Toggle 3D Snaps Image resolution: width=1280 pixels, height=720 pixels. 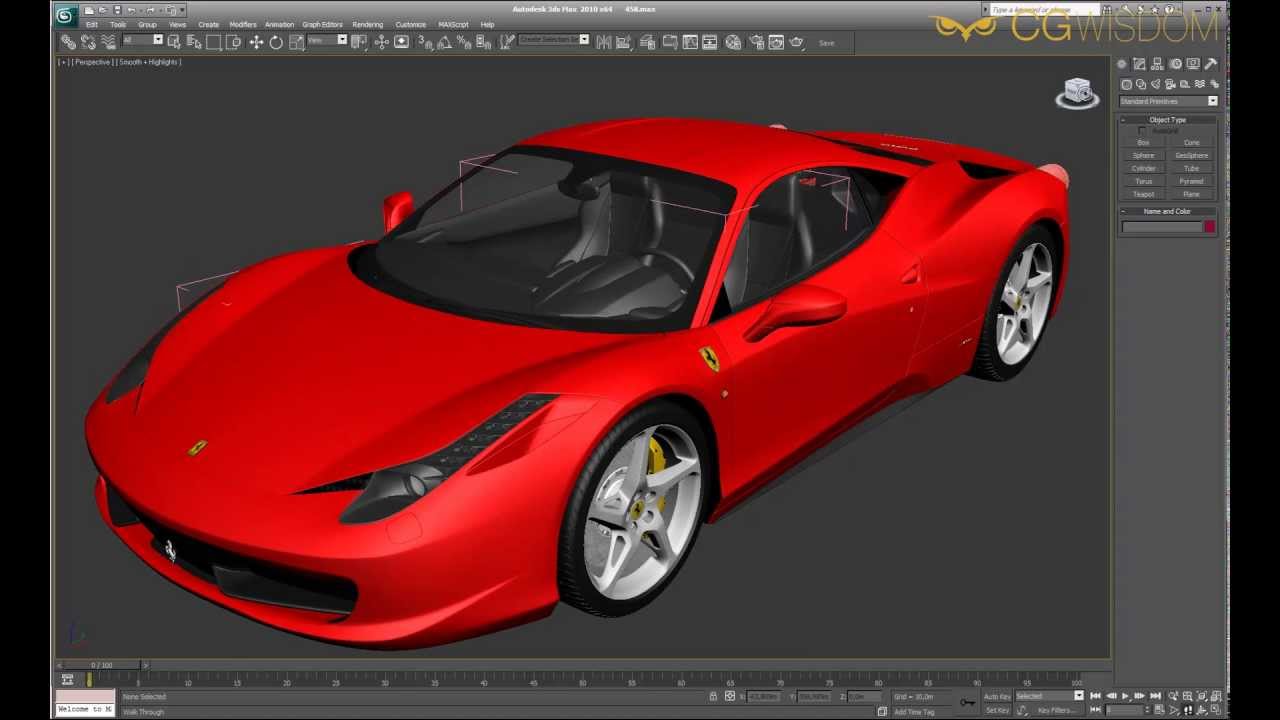pyautogui.click(x=425, y=42)
